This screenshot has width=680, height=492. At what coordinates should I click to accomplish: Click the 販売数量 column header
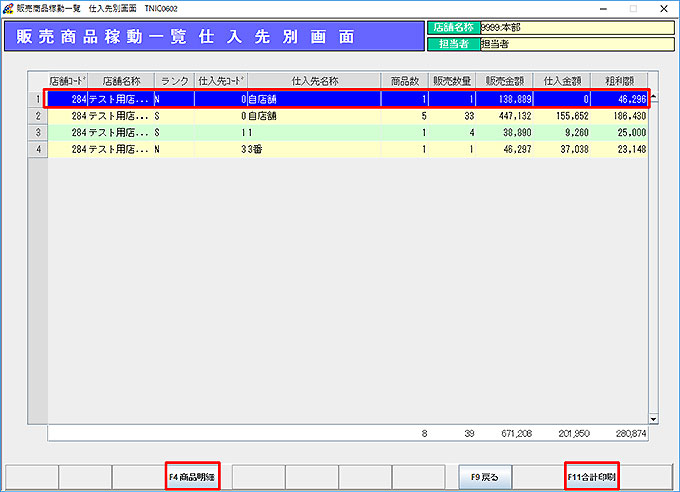455,80
